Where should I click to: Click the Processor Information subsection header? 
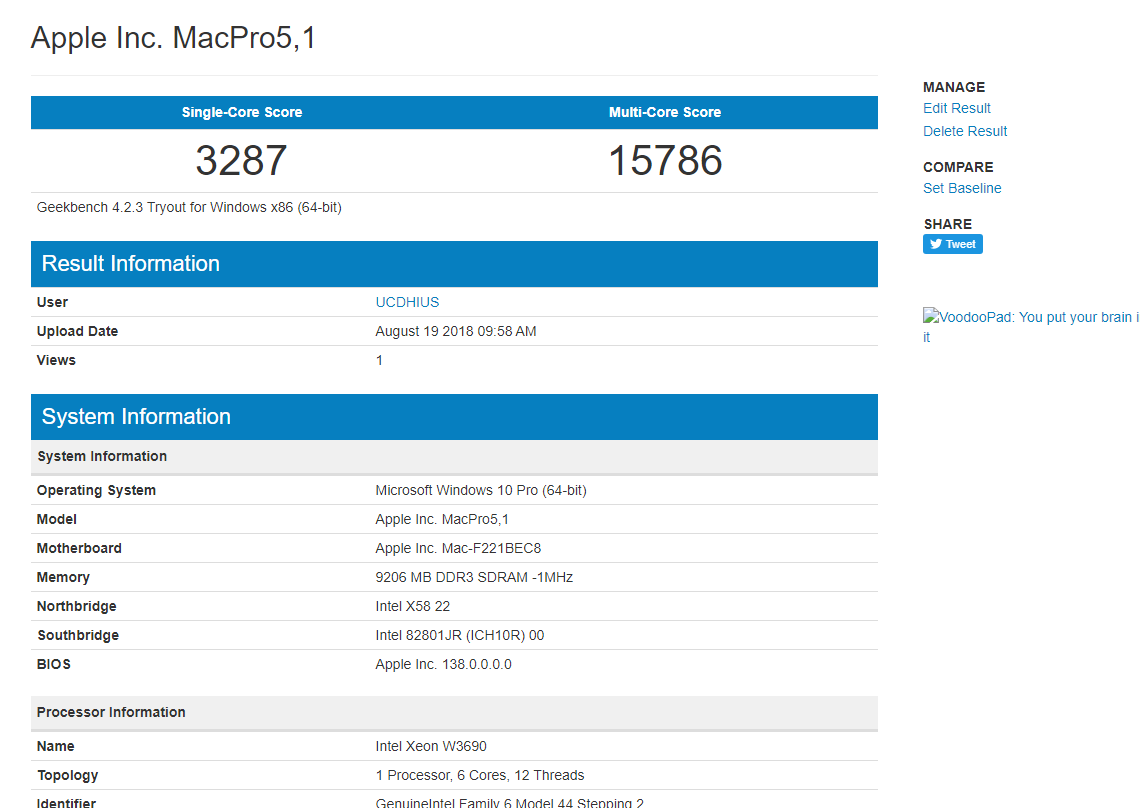[454, 713]
